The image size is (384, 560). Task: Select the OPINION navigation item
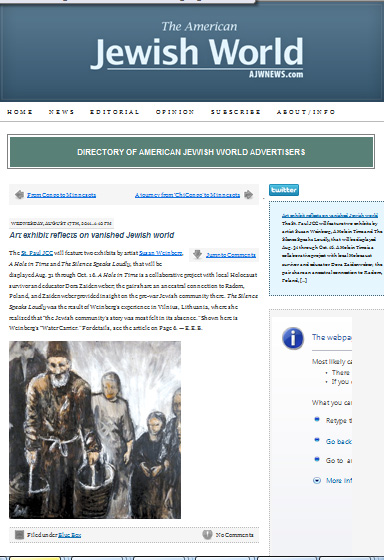(x=175, y=112)
